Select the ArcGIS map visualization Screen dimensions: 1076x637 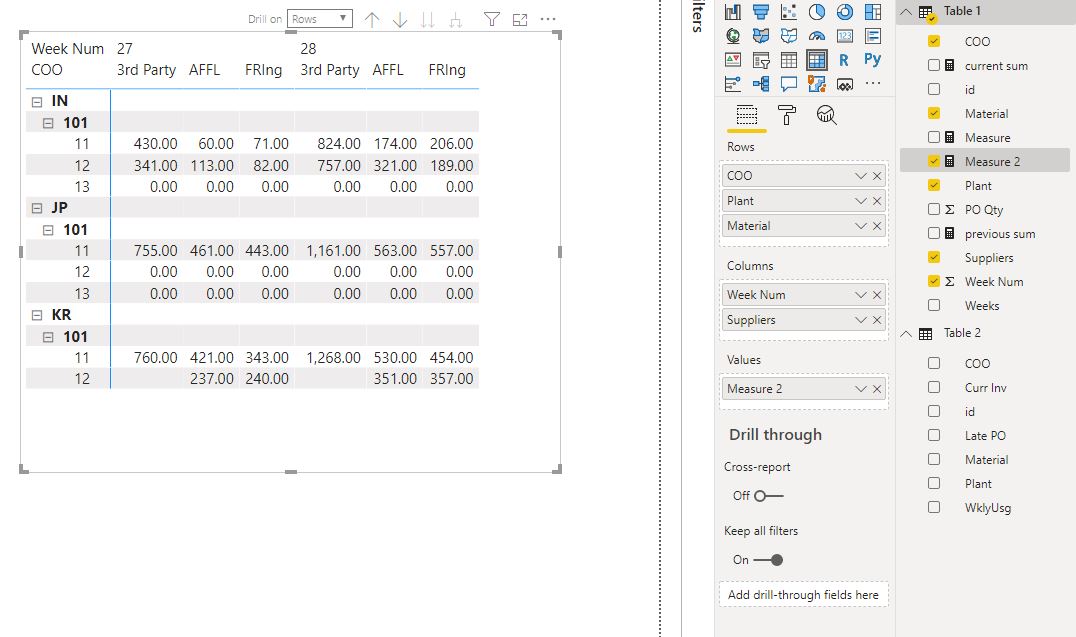[817, 84]
